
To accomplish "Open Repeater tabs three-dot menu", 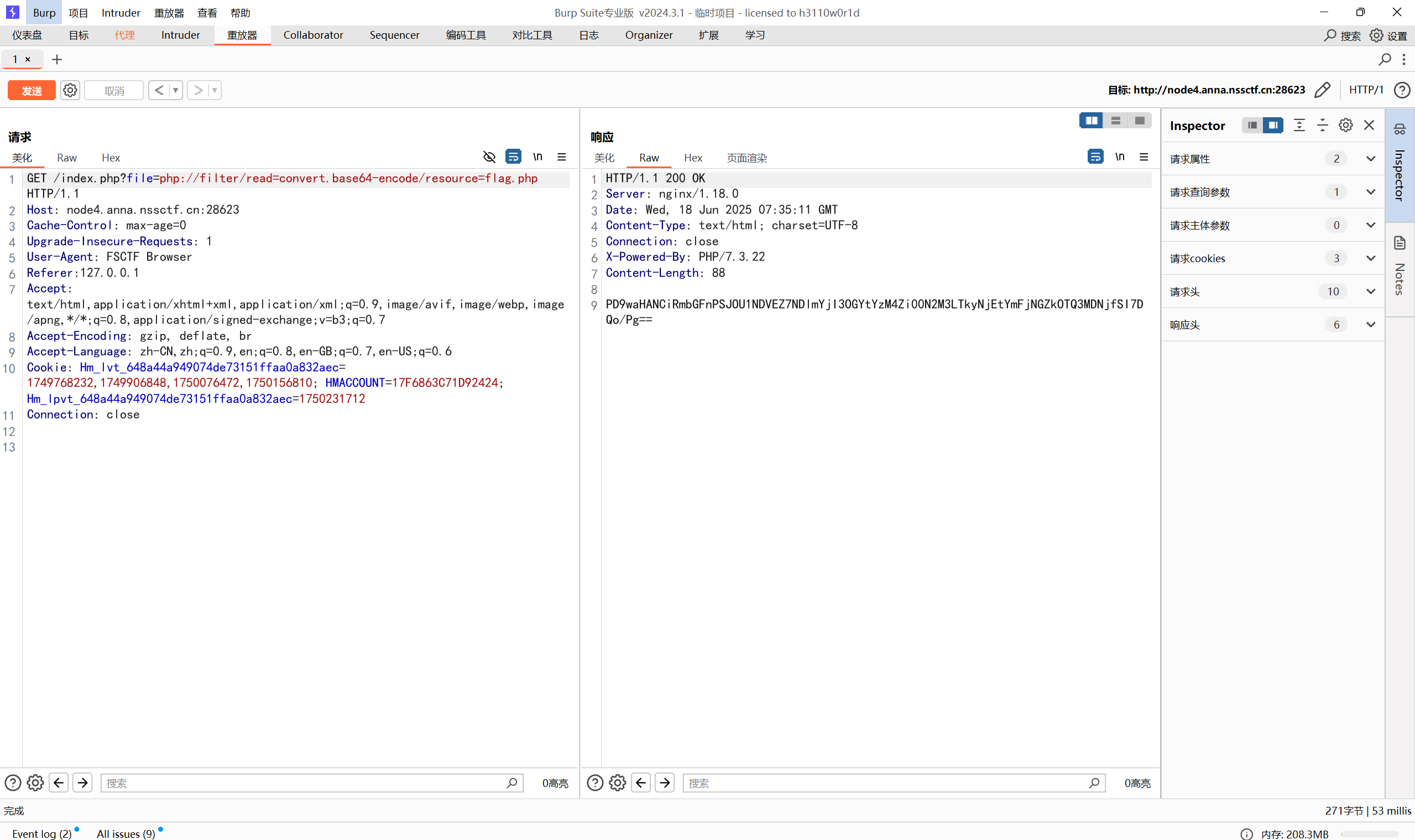I will coord(1404,59).
